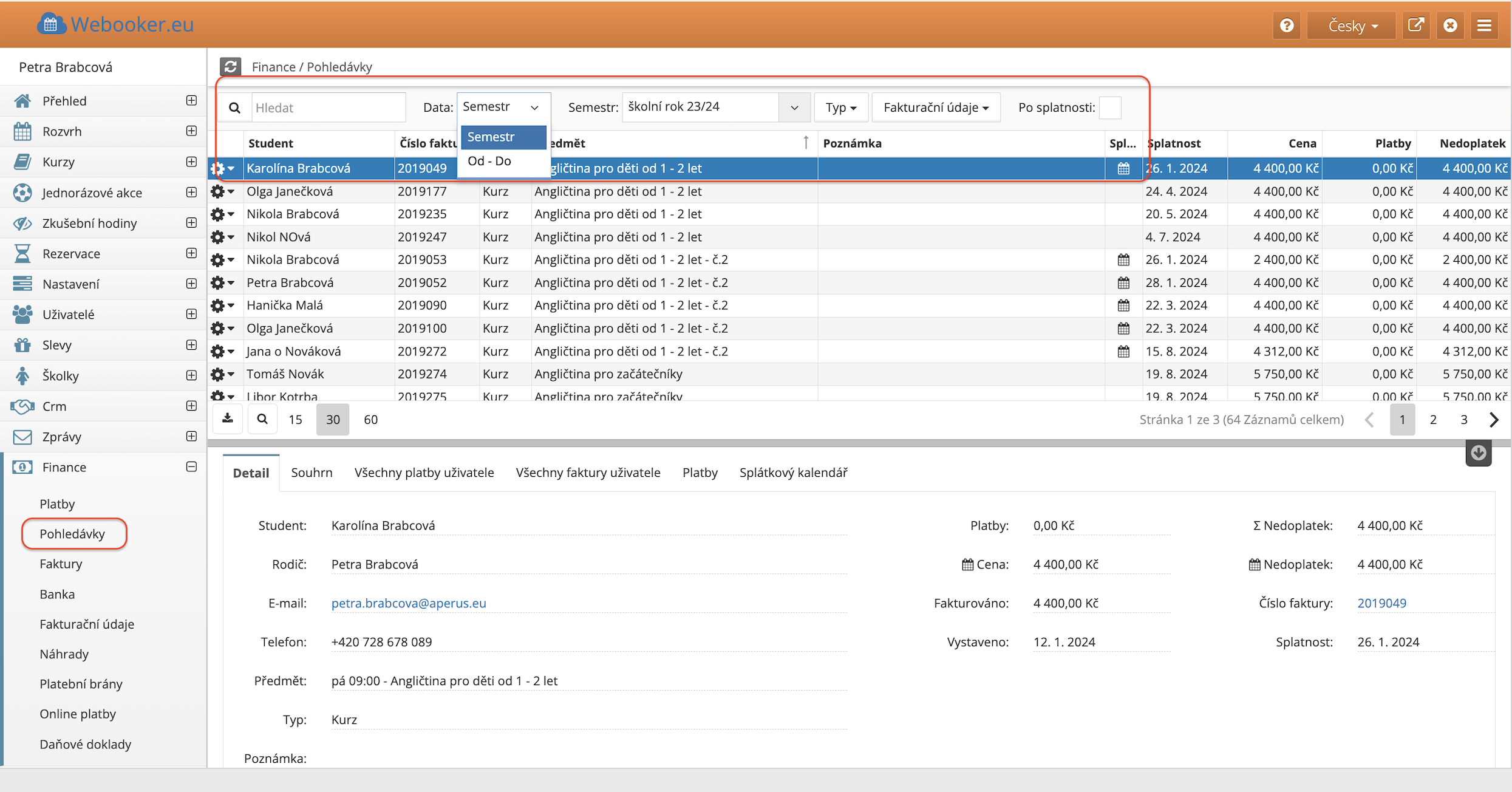The width and height of the screenshot is (1512, 792).
Task: Click invoice number link 2019049 in detail
Action: [1381, 603]
